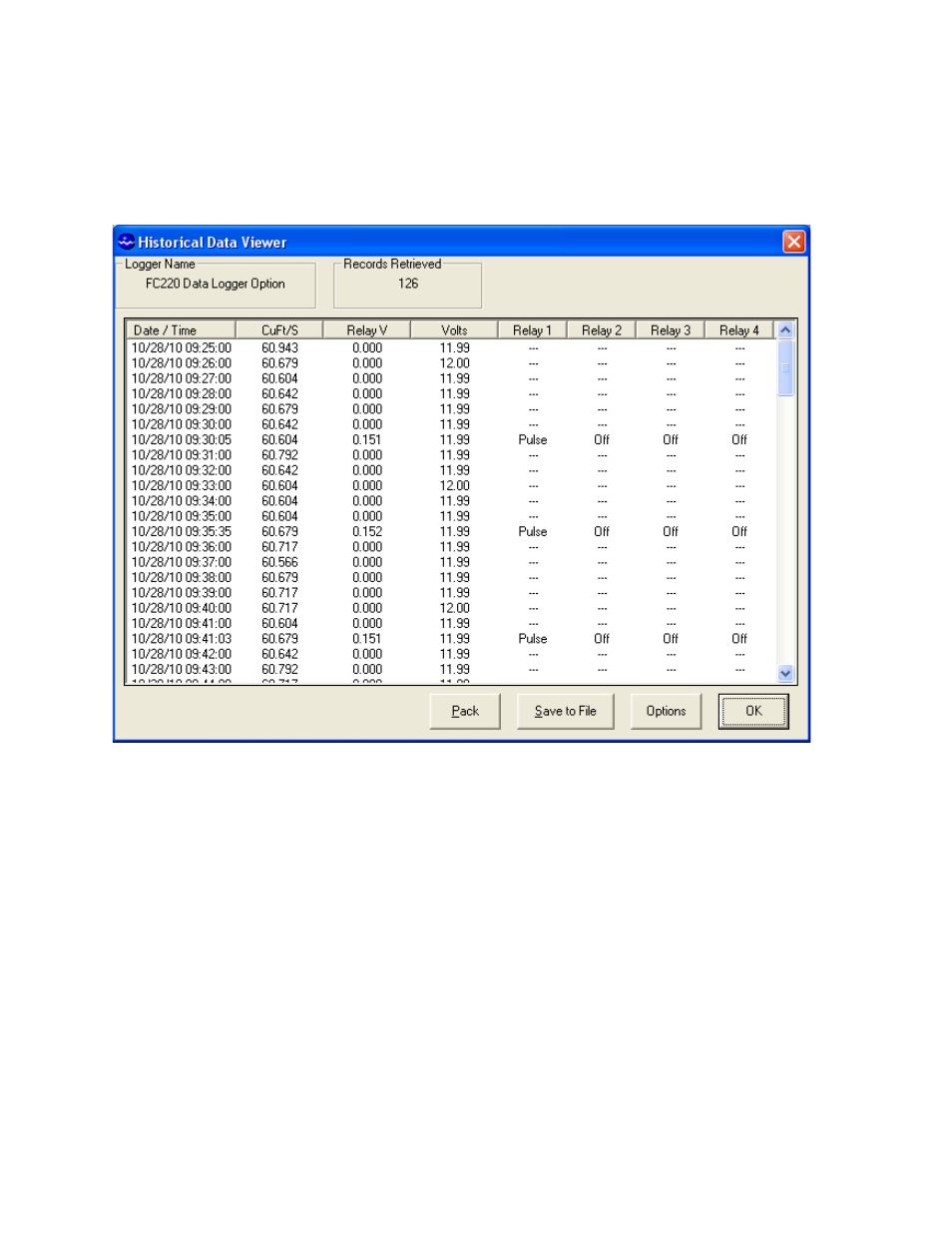Select the row 10/28/10 09:35:00
952x1233 pixels.
(451, 516)
